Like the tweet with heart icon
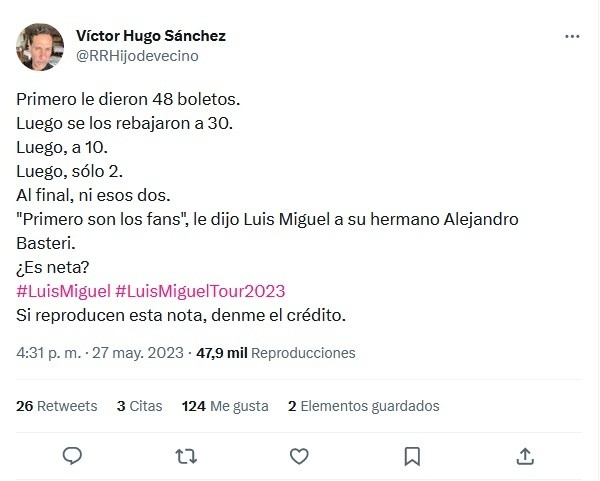Viewport: 600px width, 481px height. (x=298, y=456)
